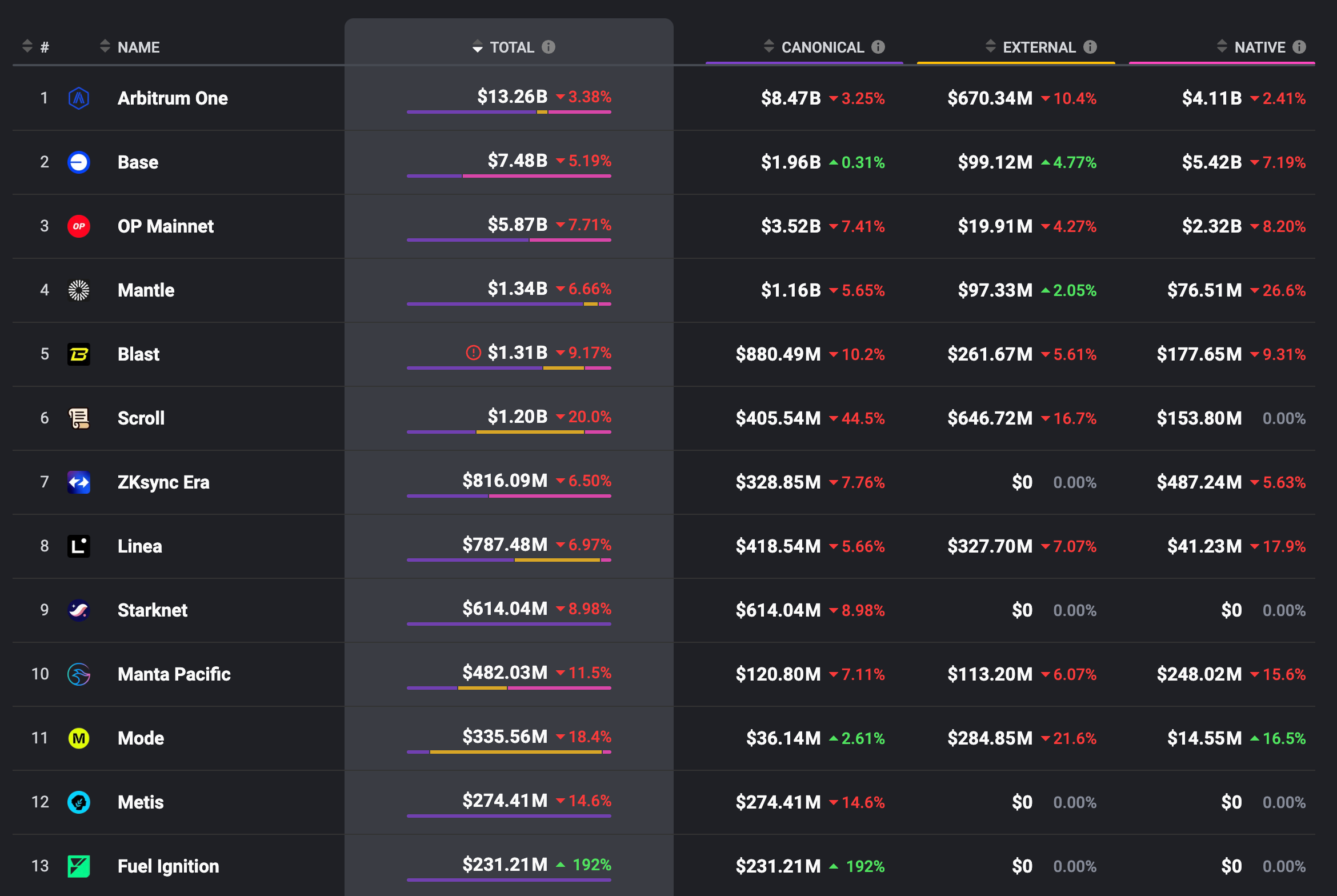Click the ZKsync Era arrows logo
The height and width of the screenshot is (896, 1337).
tap(79, 482)
